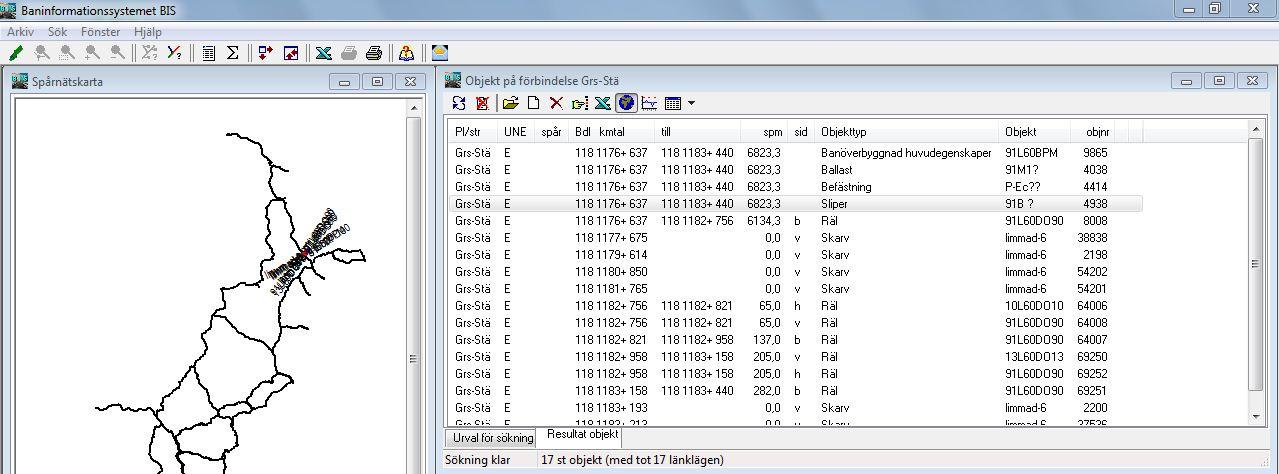Sort by the Pl/str column header

[x=474, y=131]
